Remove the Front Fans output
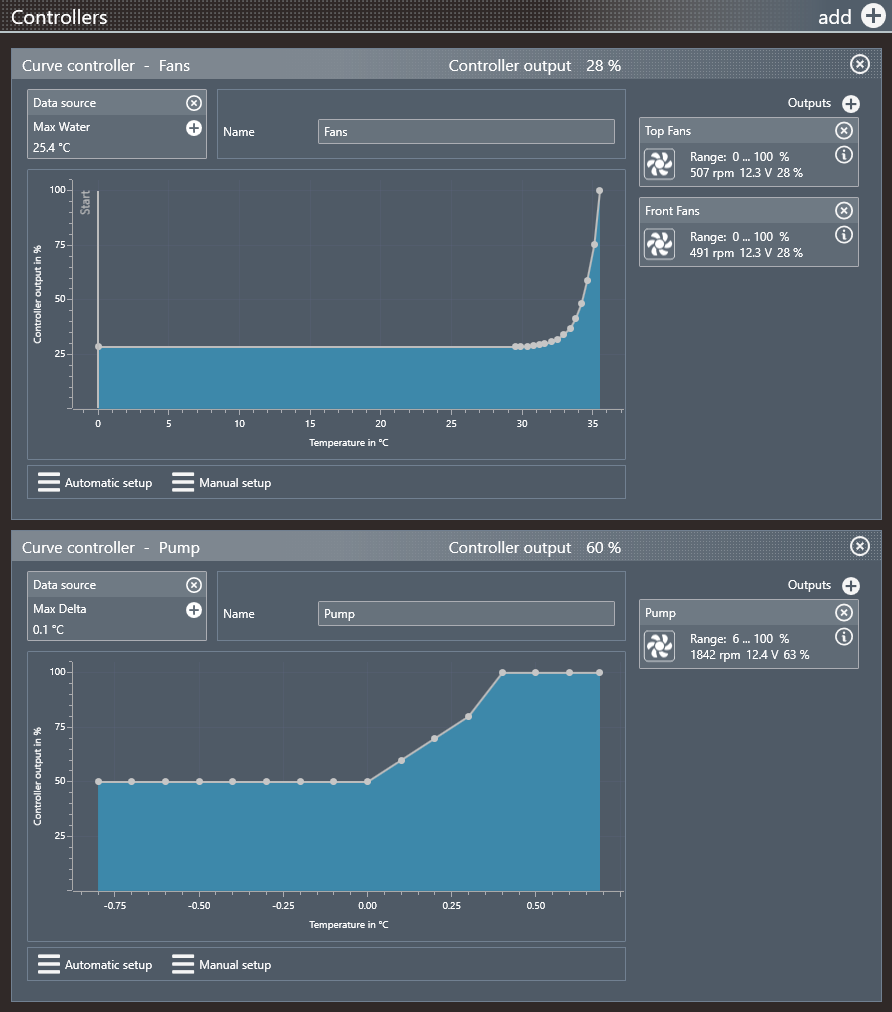892x1012 pixels. pyautogui.click(x=844, y=210)
